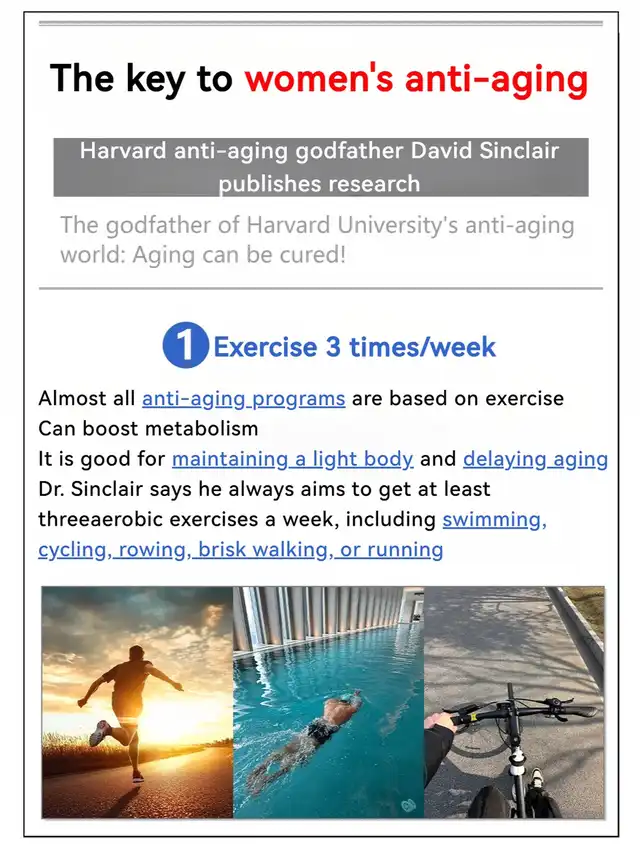Screen dimensions: 640x853
Task: Click the black The key to title text
Action: tap(141, 79)
